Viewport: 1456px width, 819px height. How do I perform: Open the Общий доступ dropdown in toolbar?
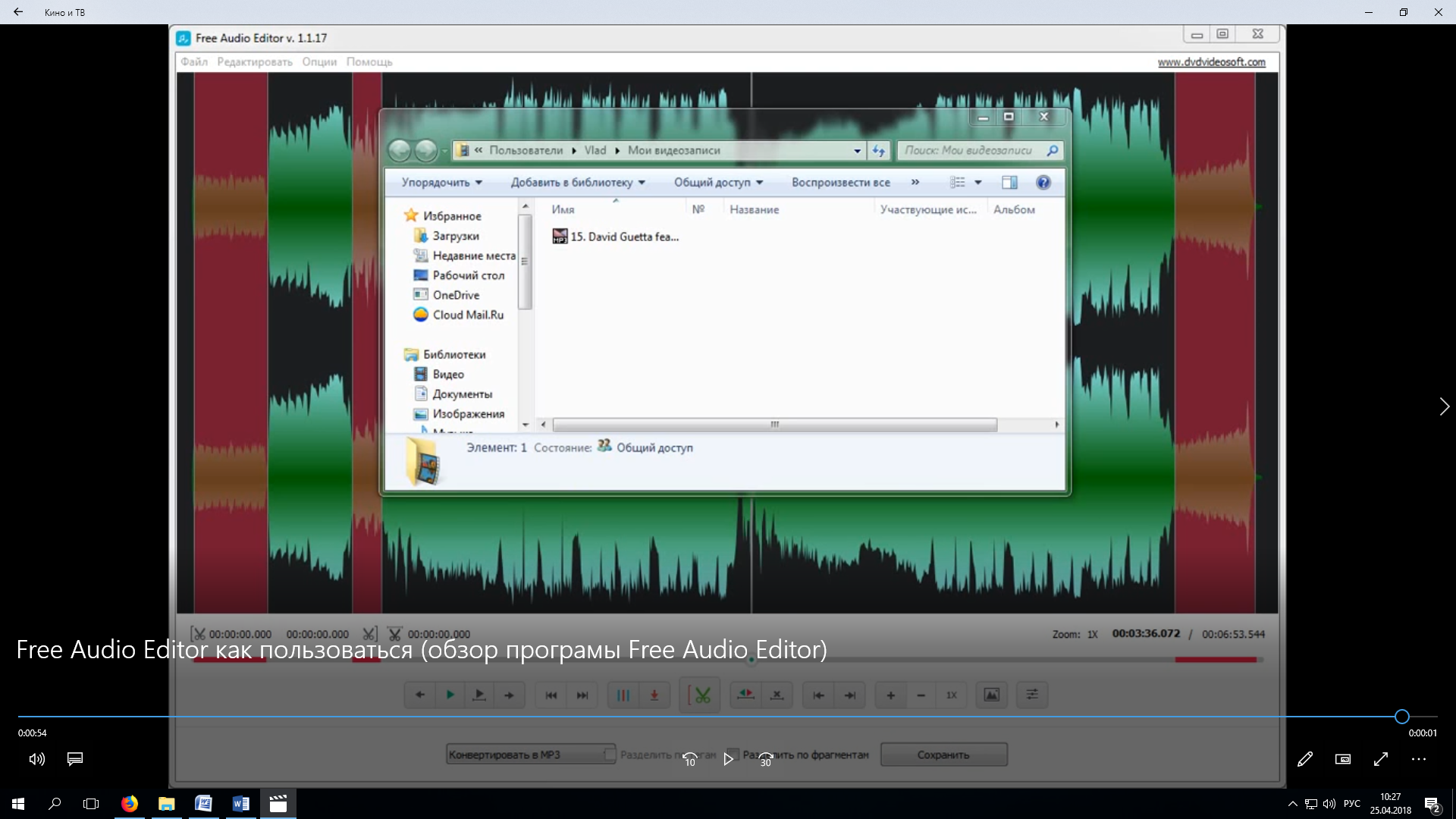(x=718, y=183)
